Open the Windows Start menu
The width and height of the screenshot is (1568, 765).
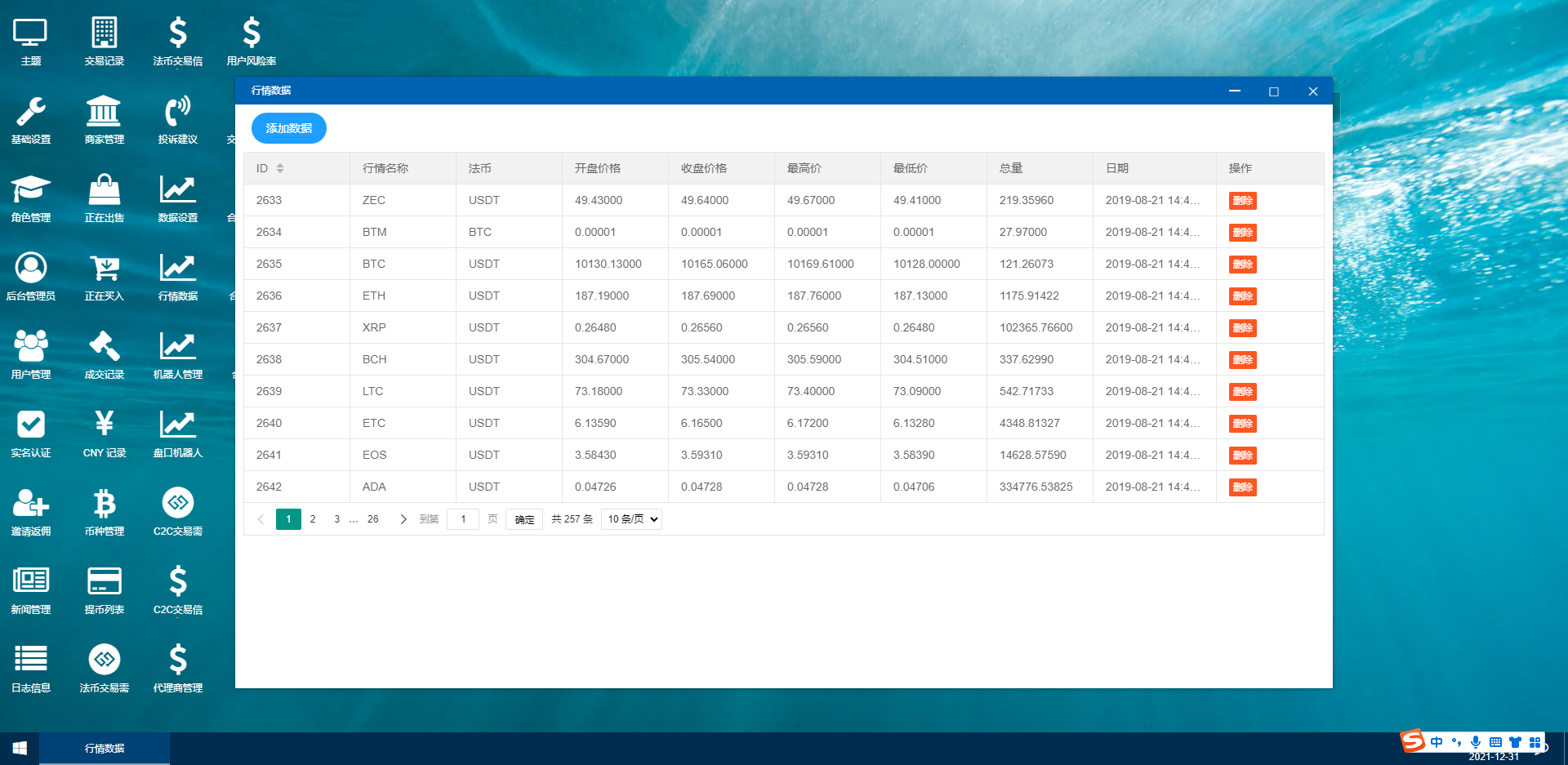tap(20, 748)
